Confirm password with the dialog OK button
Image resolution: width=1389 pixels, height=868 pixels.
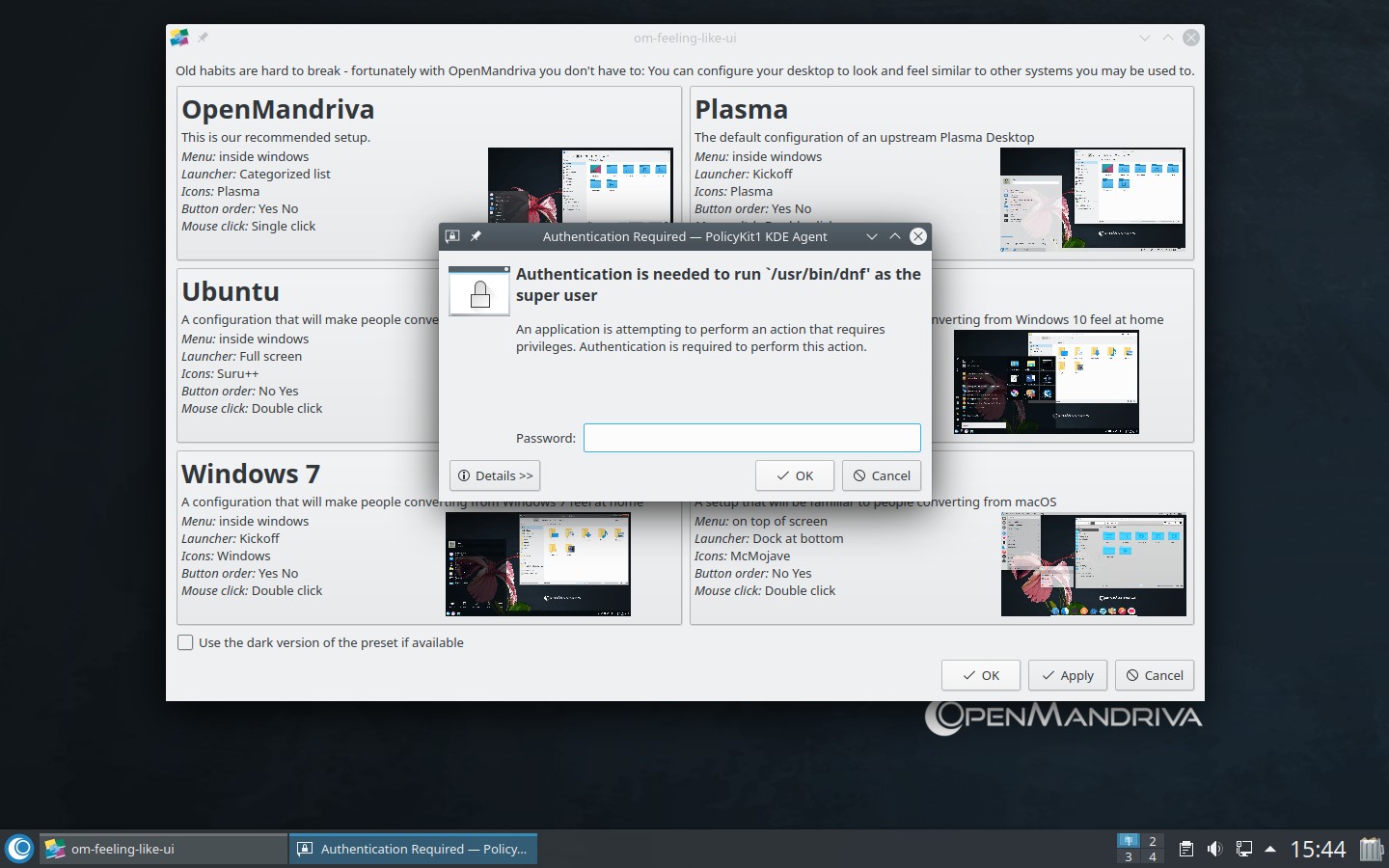click(x=795, y=475)
